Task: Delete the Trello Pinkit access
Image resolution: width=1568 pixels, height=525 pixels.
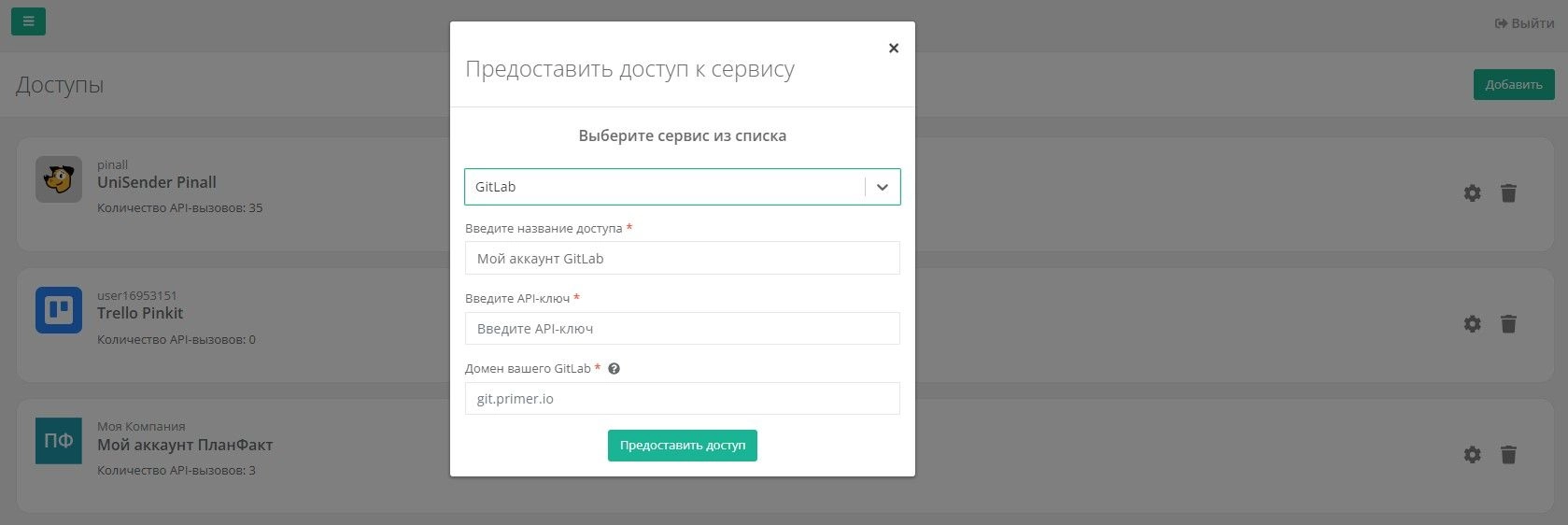Action: pyautogui.click(x=1508, y=324)
